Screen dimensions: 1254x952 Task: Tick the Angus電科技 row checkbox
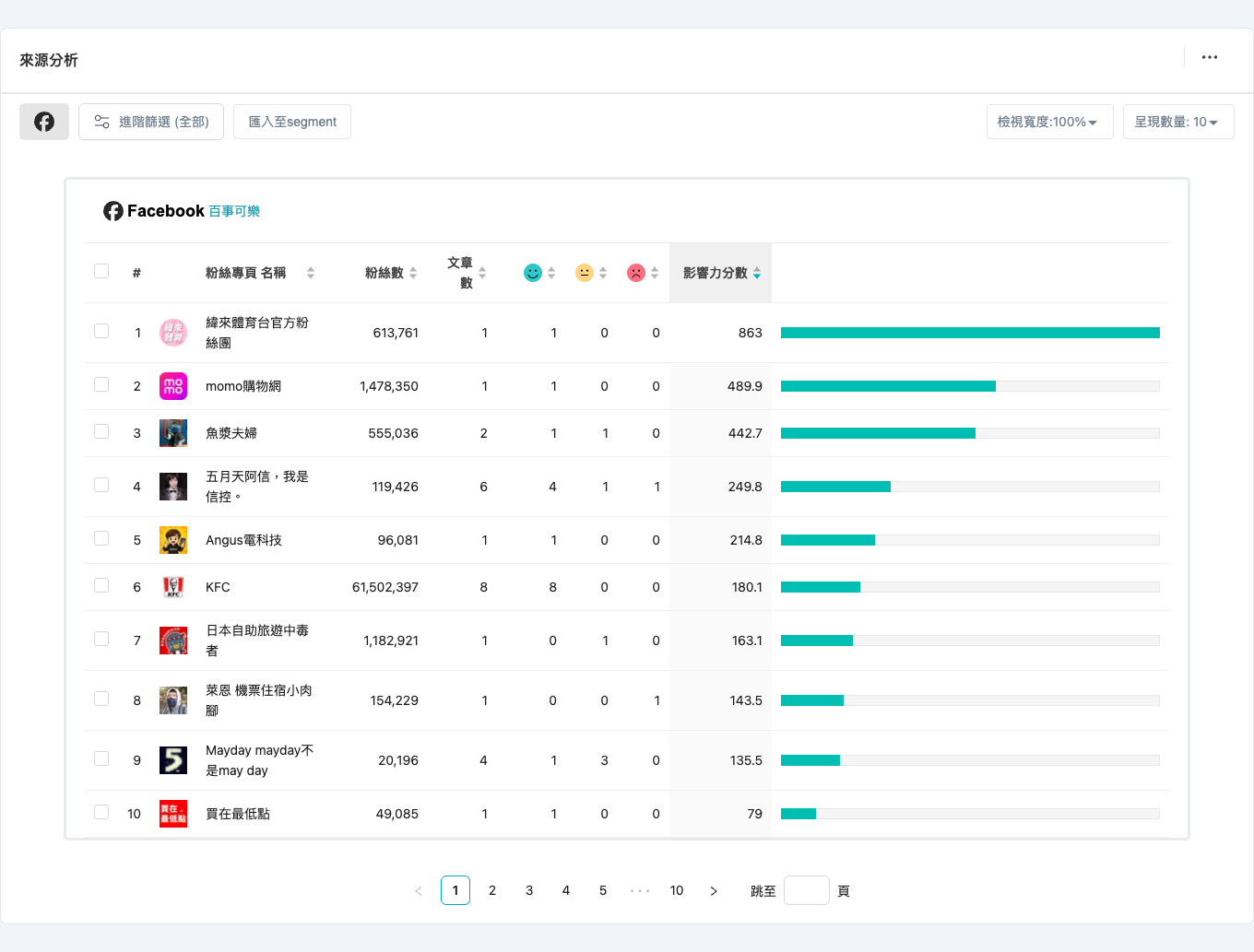pos(101,538)
